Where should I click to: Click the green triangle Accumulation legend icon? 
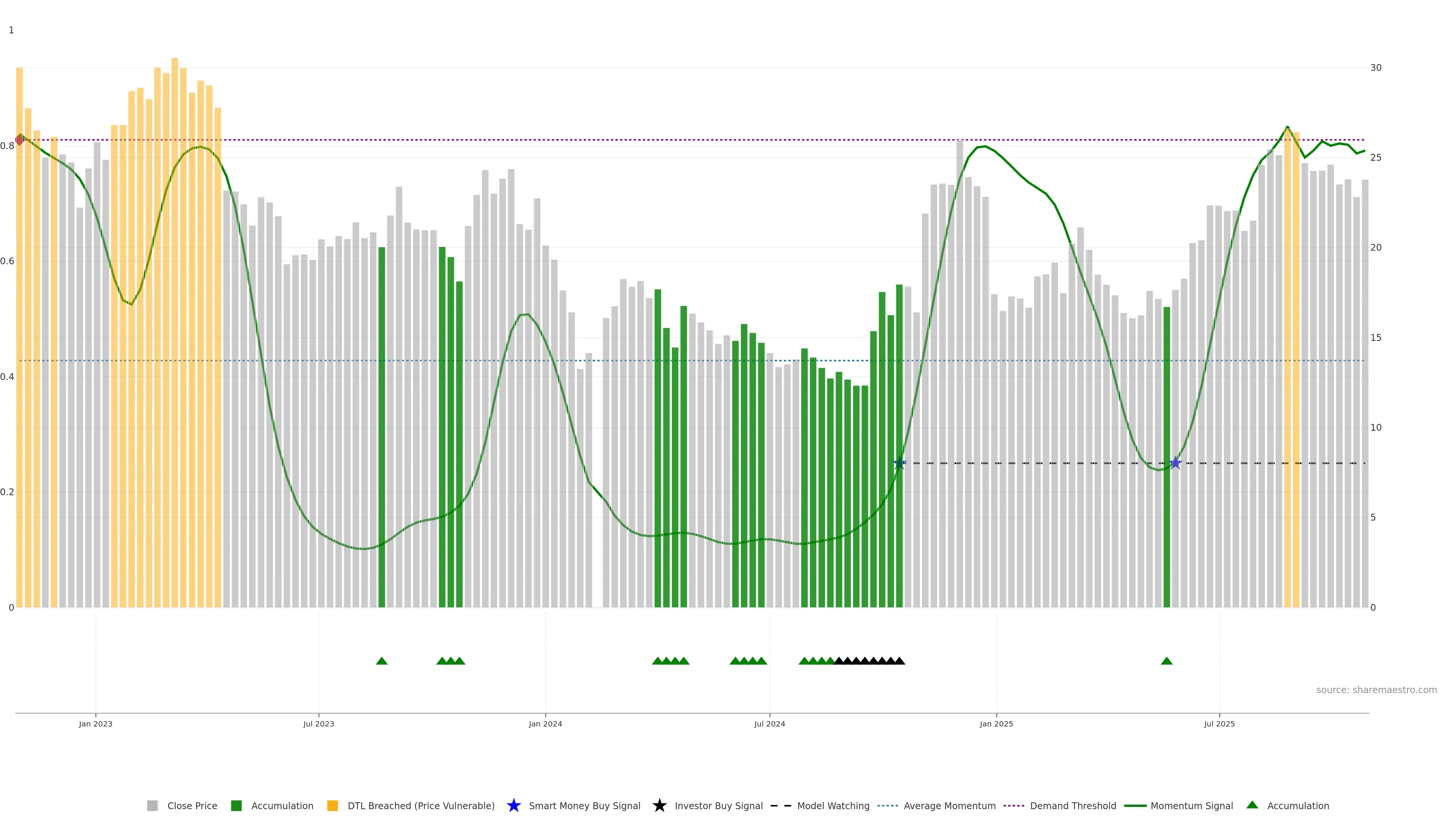pos(1252,805)
